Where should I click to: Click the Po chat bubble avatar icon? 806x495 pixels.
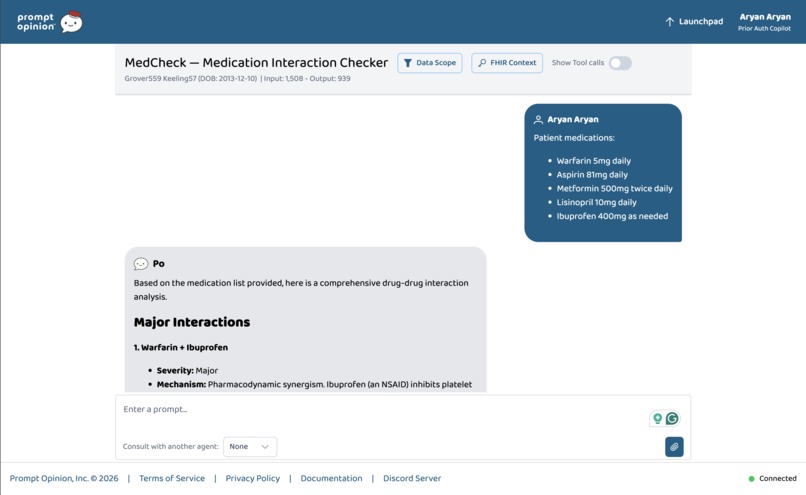click(x=141, y=264)
